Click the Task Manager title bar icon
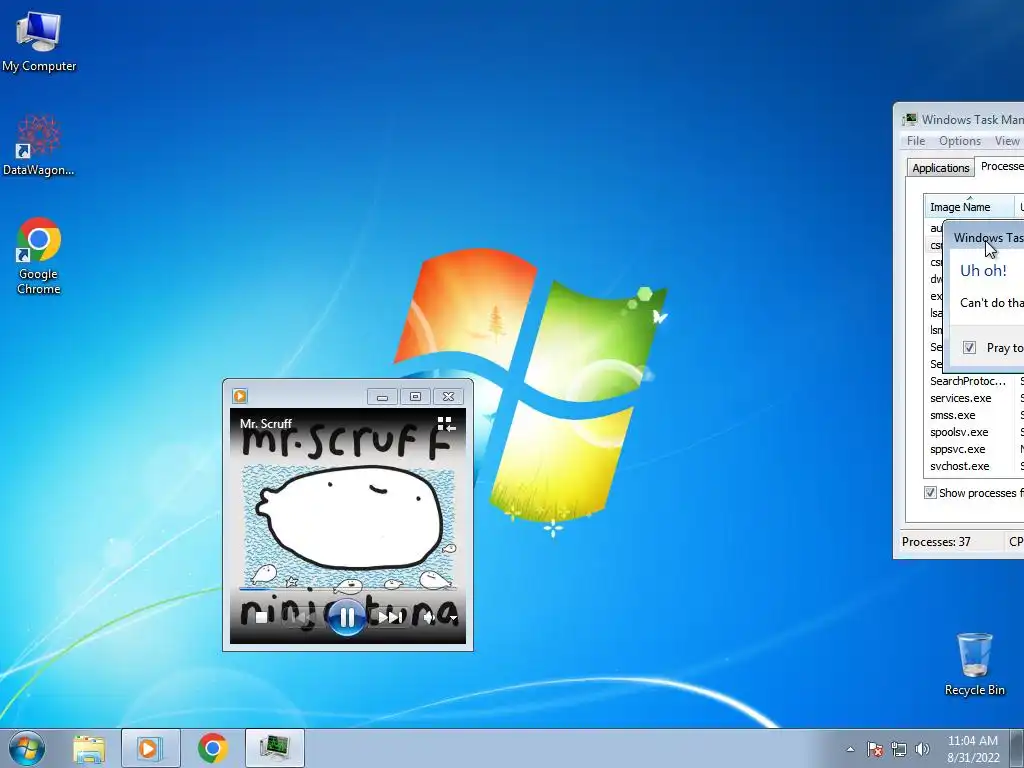Screen dimensions: 1024x768 [x=909, y=120]
